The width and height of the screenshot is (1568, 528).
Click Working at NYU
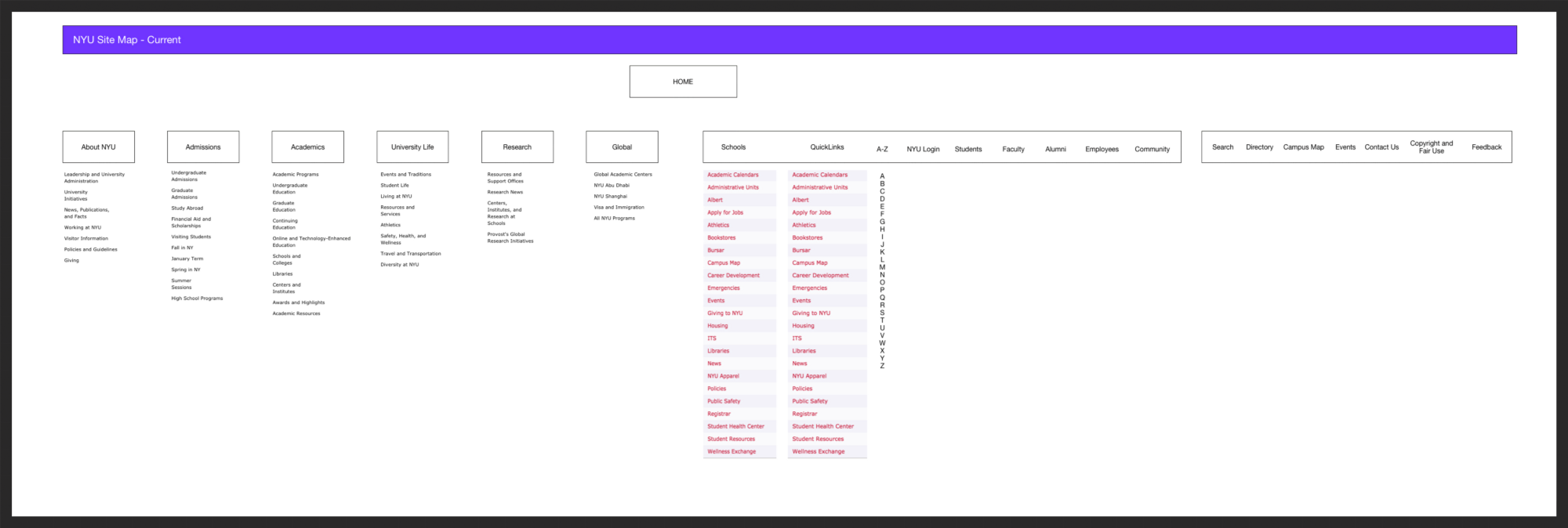pos(82,227)
